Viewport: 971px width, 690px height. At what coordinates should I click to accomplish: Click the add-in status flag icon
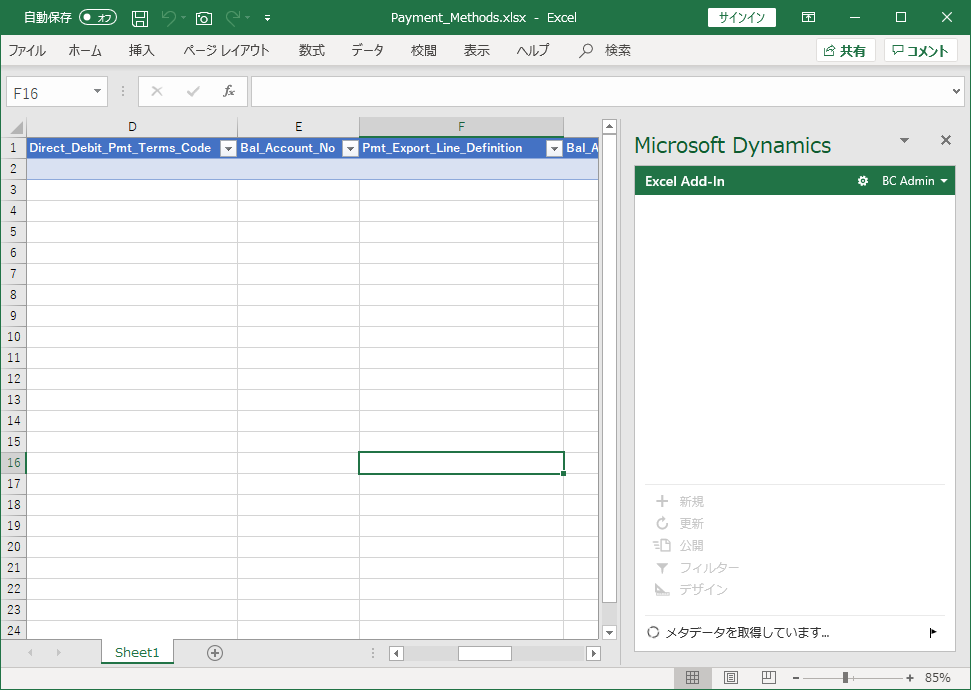(x=933, y=632)
